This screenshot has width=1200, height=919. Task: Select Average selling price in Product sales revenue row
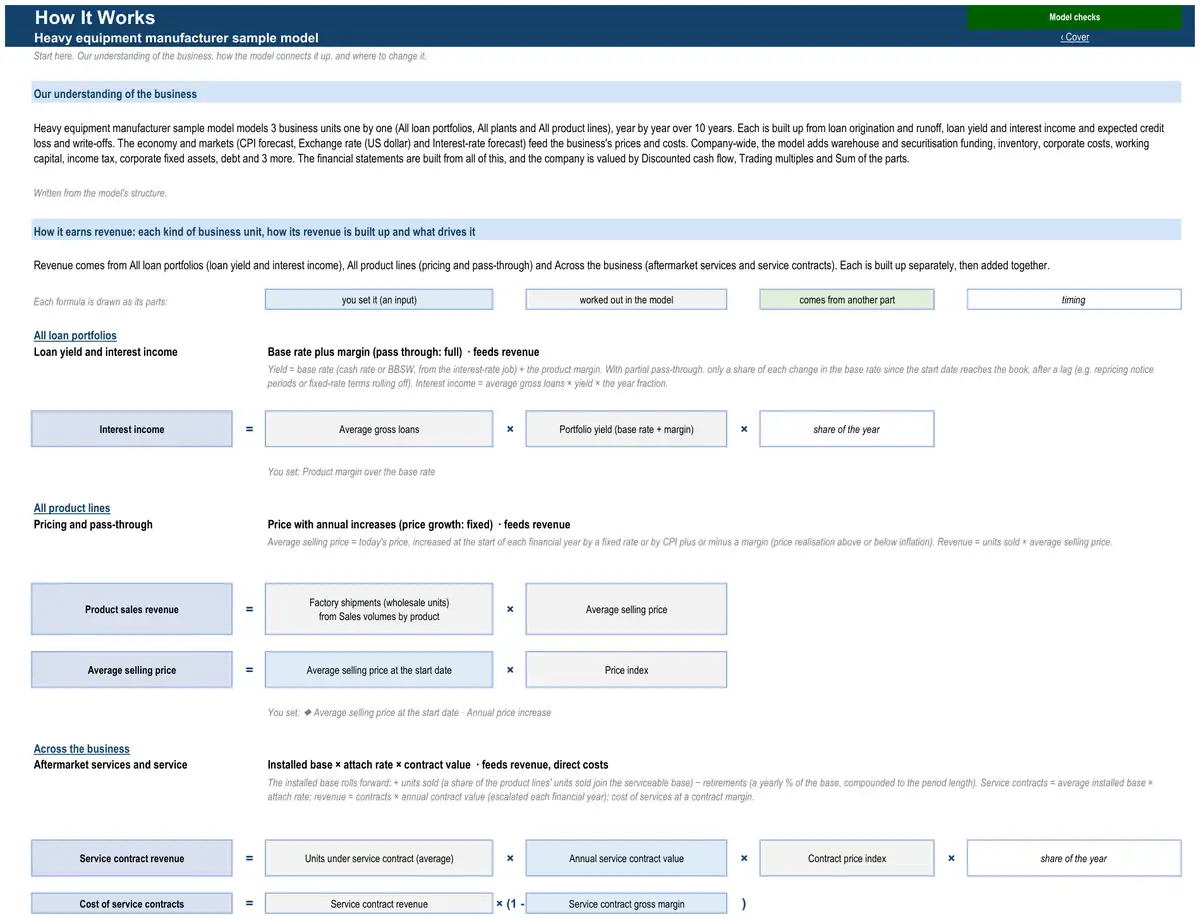coord(626,609)
